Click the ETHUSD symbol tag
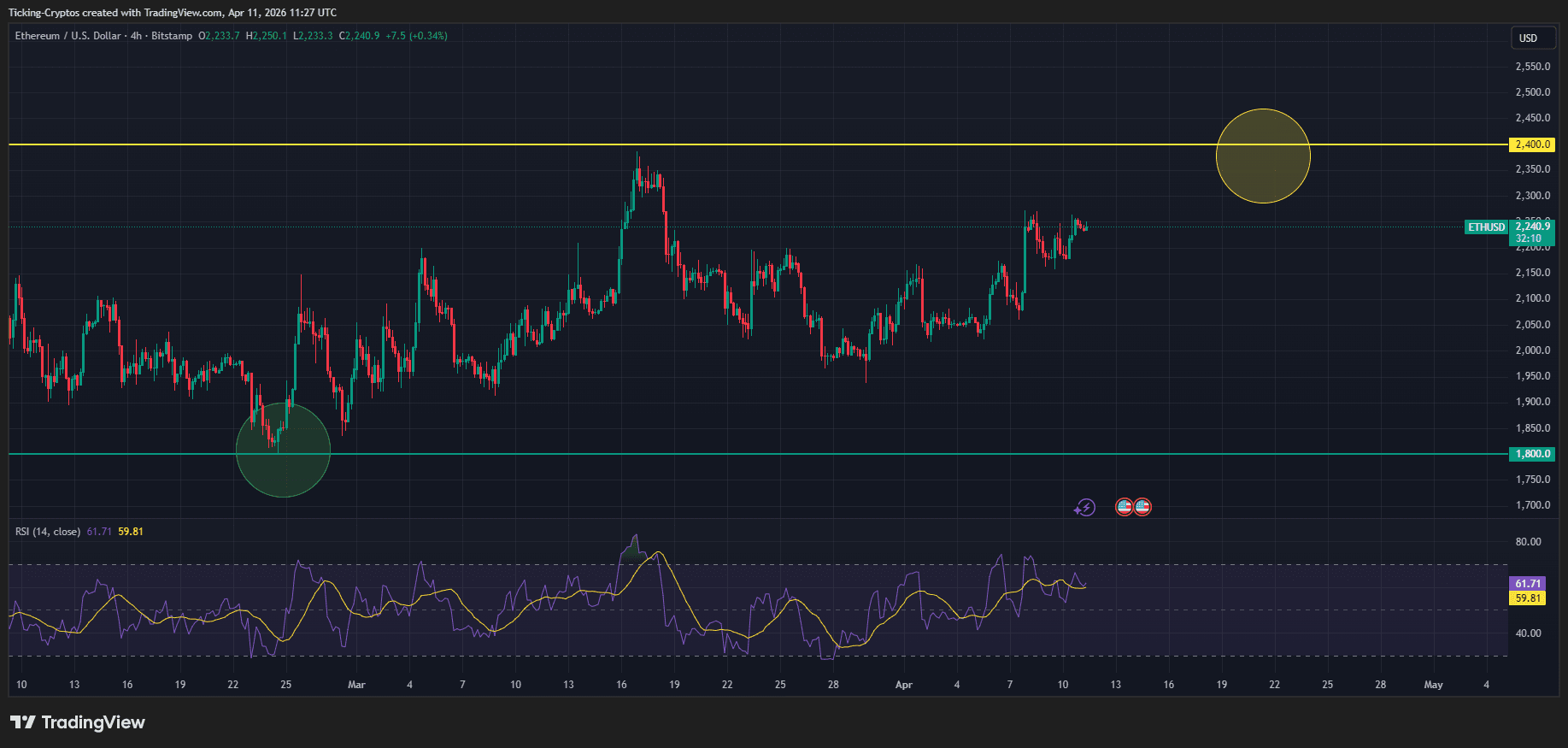This screenshot has width=1568, height=748. [1486, 227]
